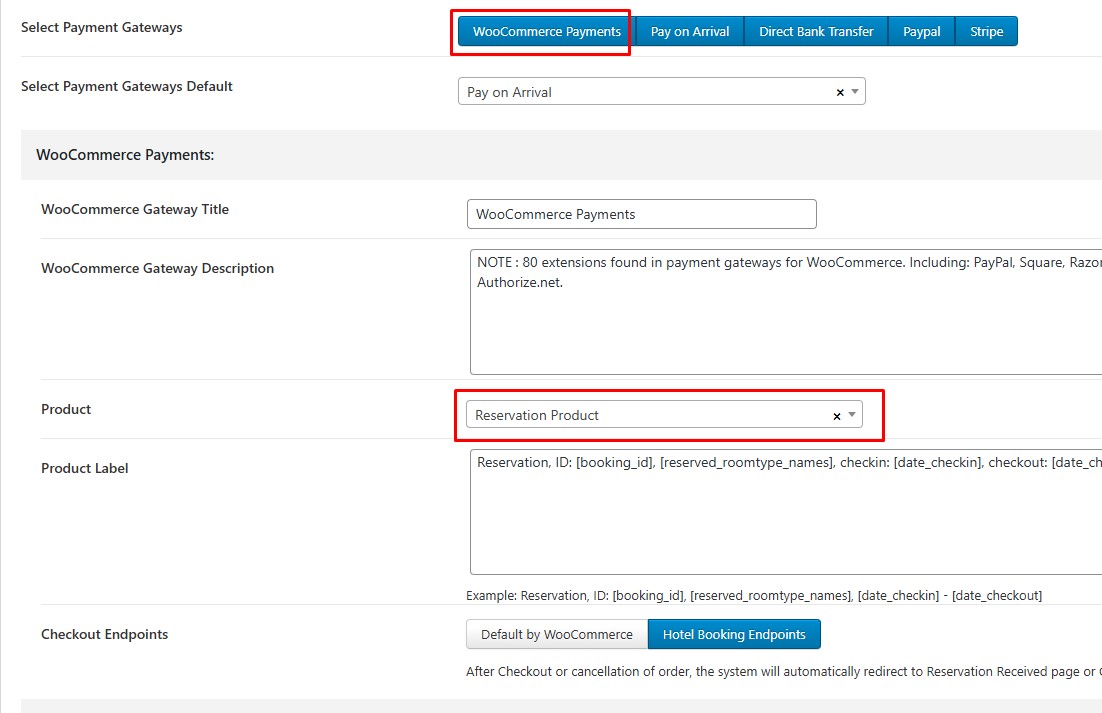Enable the Paypal gateway option
Image resolution: width=1102 pixels, height=713 pixels.
coord(921,31)
